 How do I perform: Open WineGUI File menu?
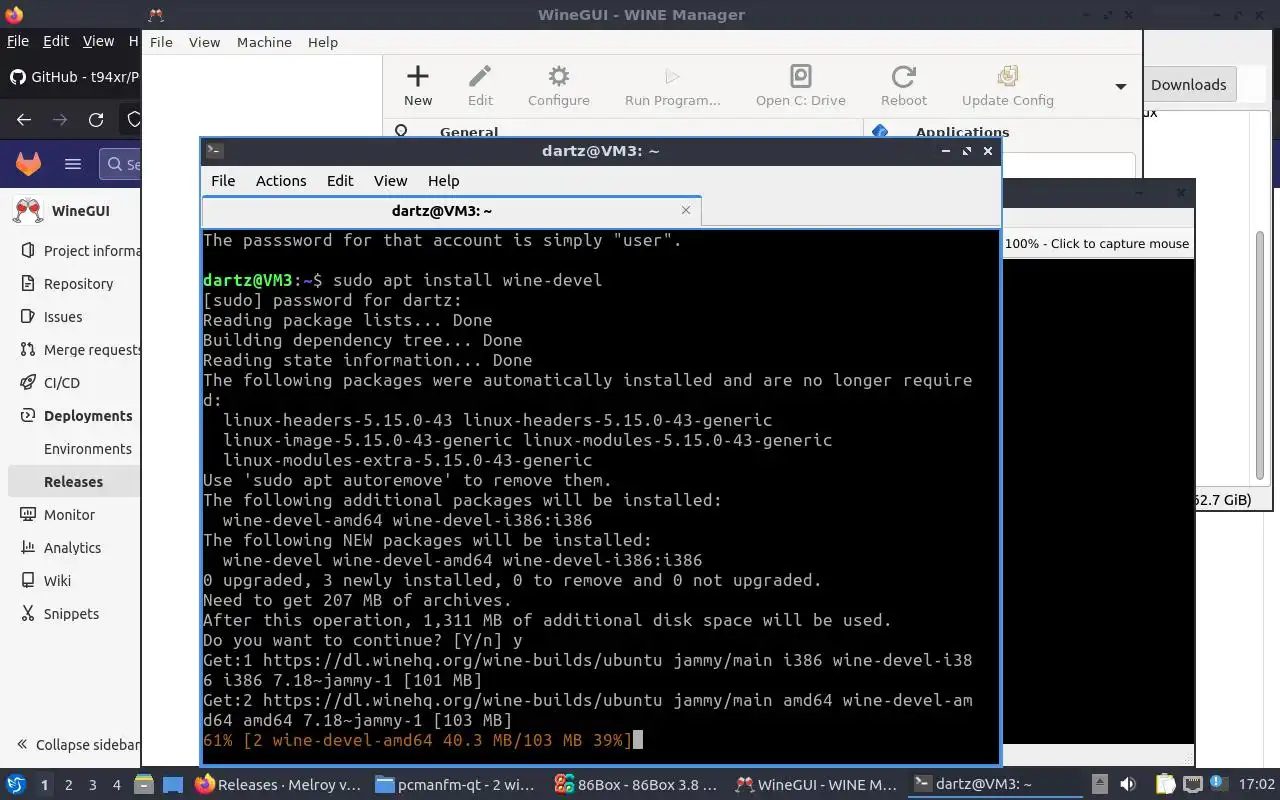161,42
